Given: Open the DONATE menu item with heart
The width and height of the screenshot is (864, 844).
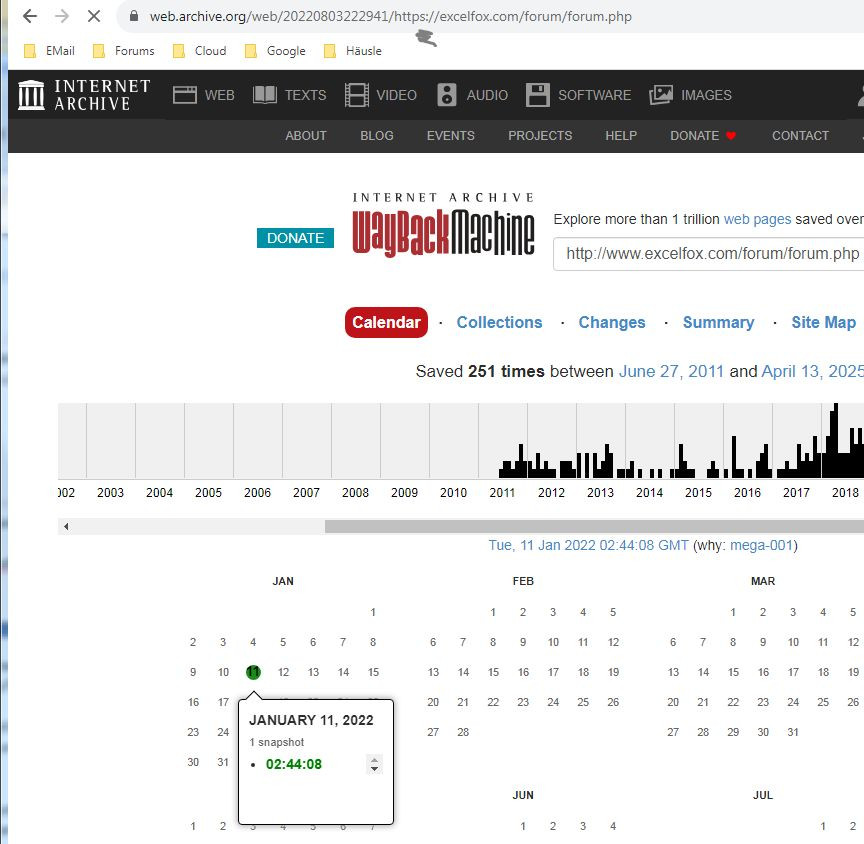Looking at the screenshot, I should click(x=703, y=136).
